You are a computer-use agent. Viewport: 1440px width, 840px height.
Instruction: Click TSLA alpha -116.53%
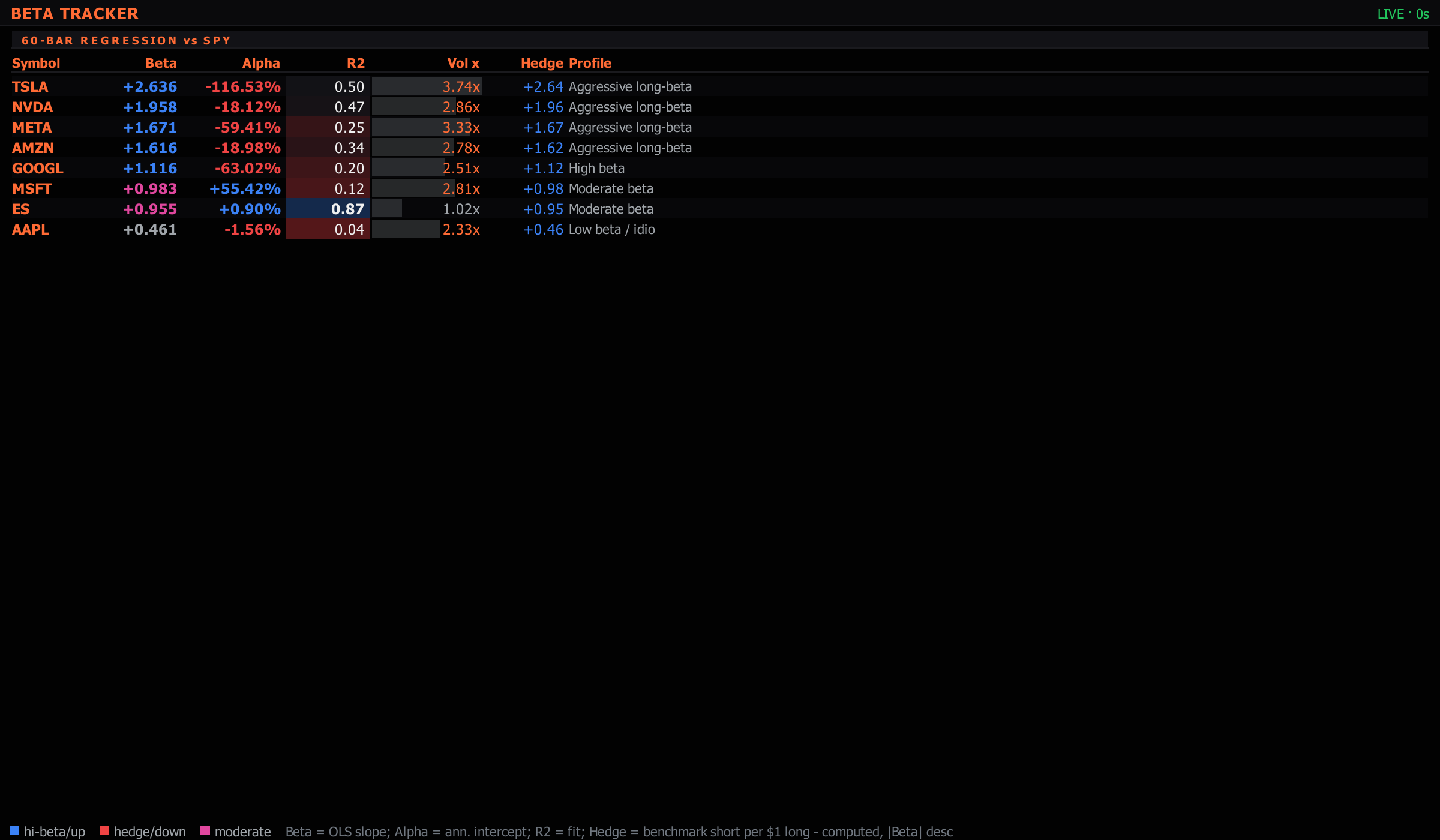[243, 86]
